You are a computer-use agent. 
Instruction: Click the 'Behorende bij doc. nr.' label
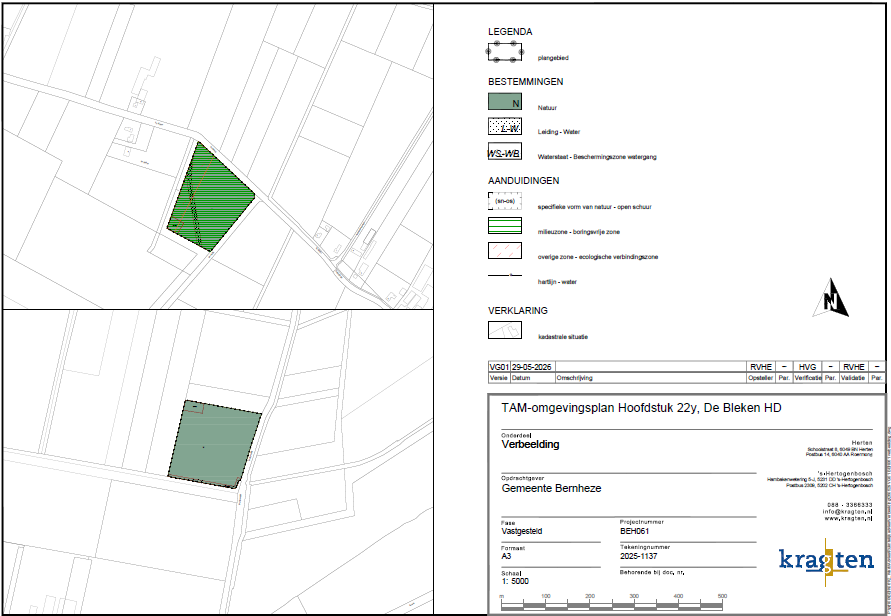[x=652, y=572]
